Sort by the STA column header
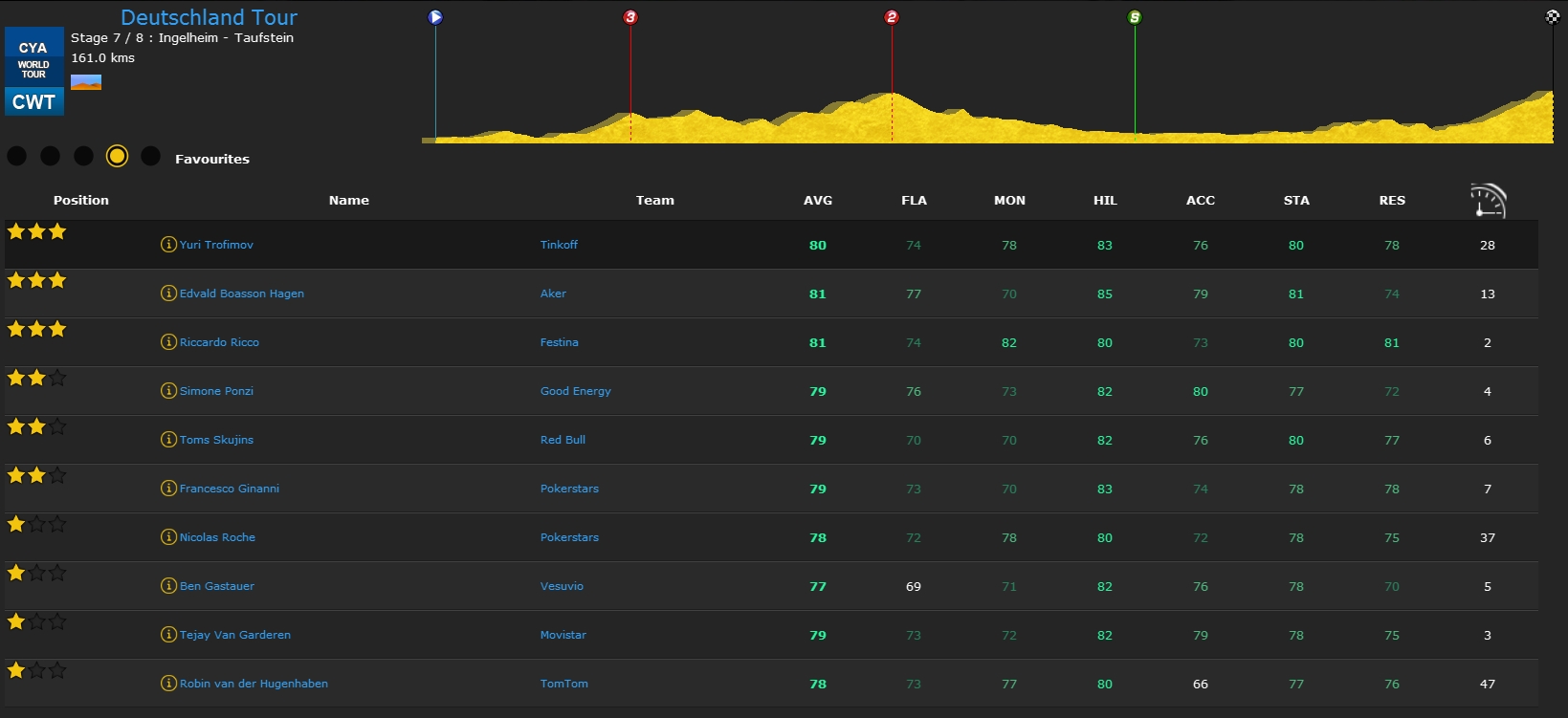The image size is (1568, 718). coord(1296,200)
